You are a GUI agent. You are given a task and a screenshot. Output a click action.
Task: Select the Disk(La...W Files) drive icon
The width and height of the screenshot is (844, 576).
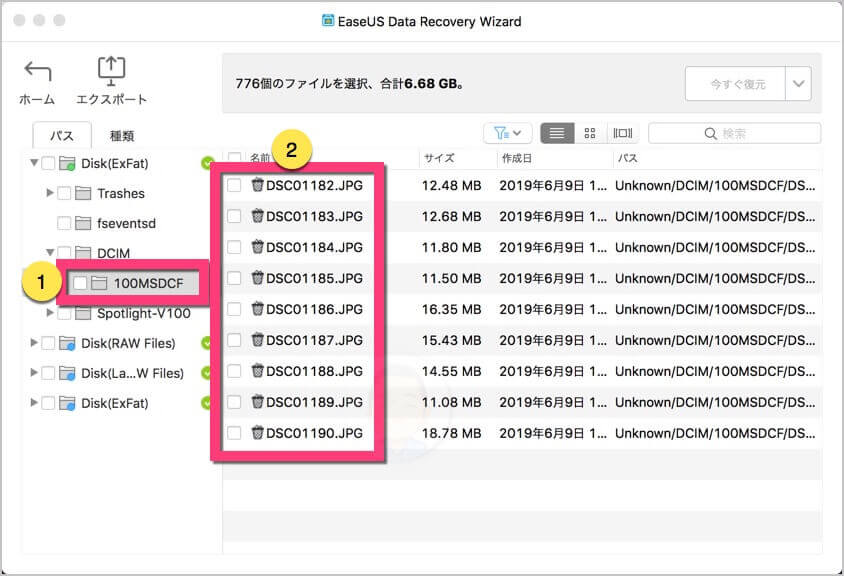coord(67,373)
